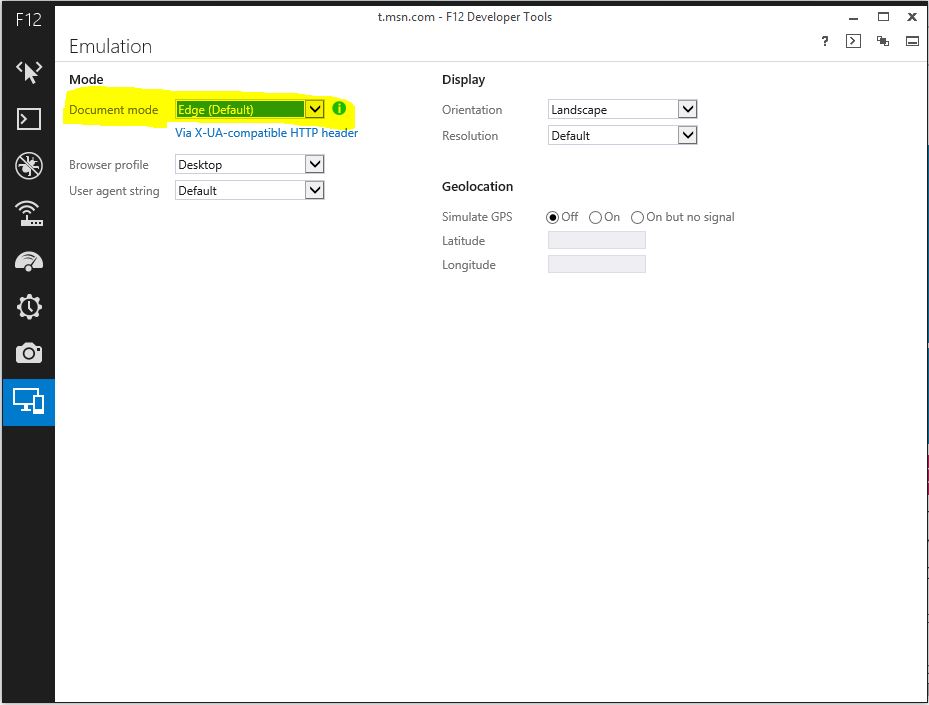
Task: Open the Profiler gear-clock icon
Action: coord(29,307)
